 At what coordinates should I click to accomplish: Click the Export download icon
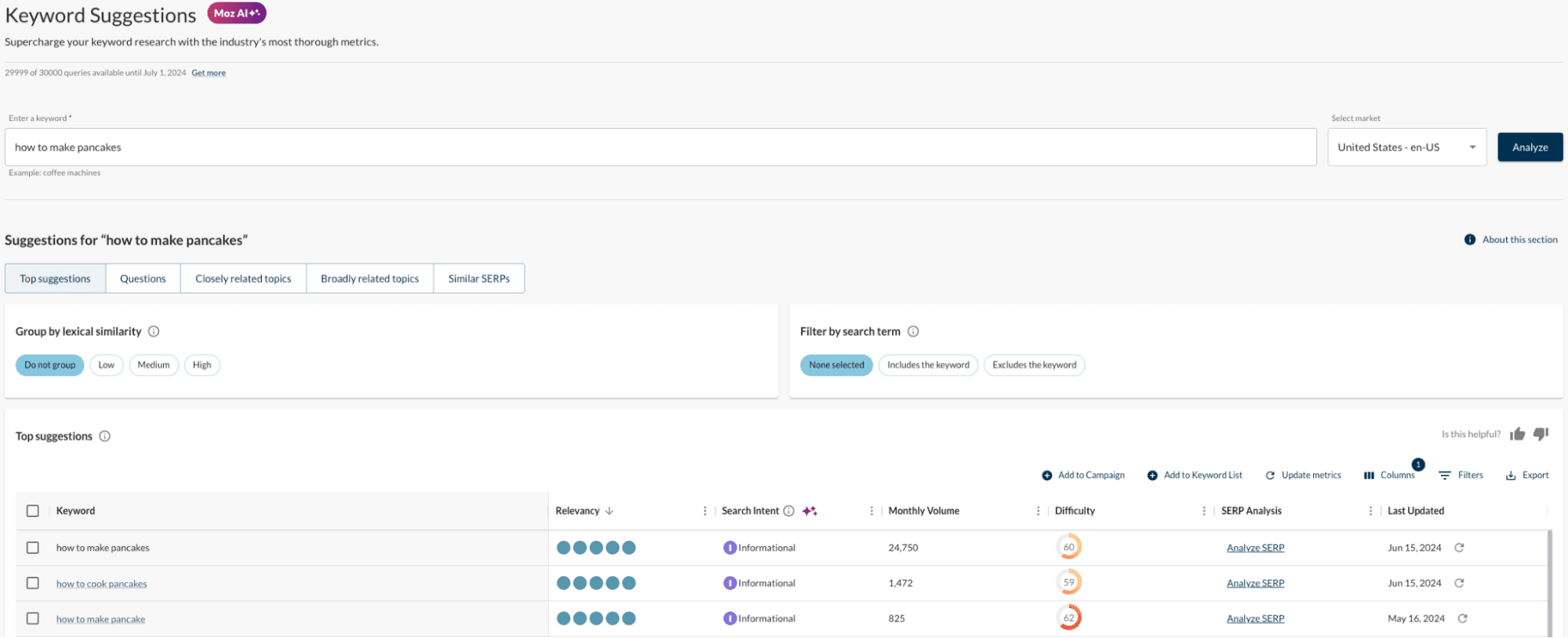click(1511, 476)
